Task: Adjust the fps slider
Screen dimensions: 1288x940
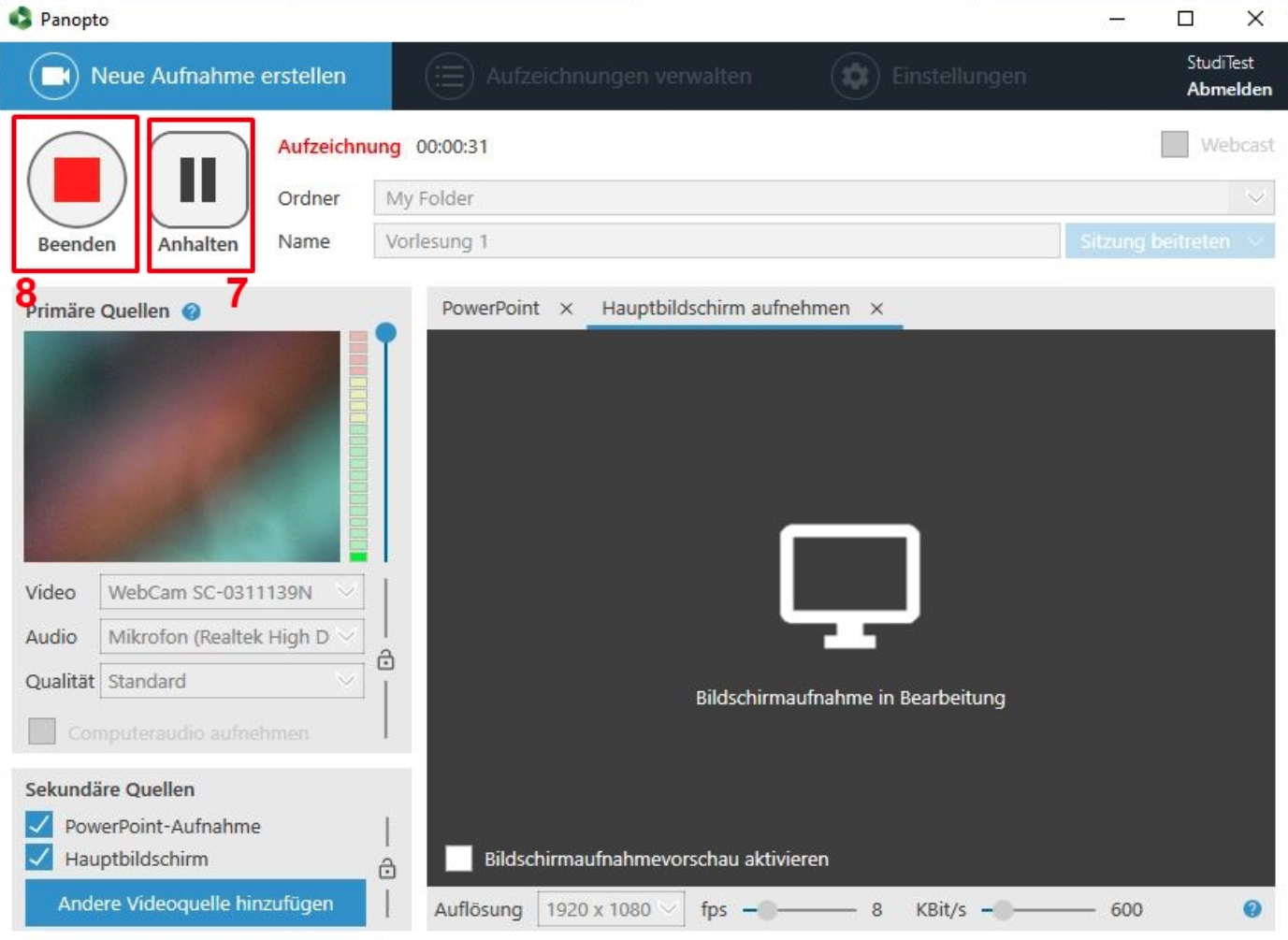Action: coord(766,910)
